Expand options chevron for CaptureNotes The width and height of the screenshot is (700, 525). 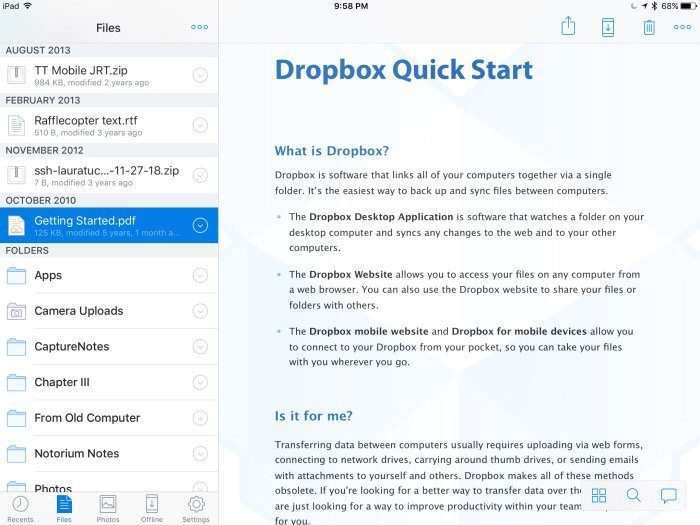tap(200, 347)
